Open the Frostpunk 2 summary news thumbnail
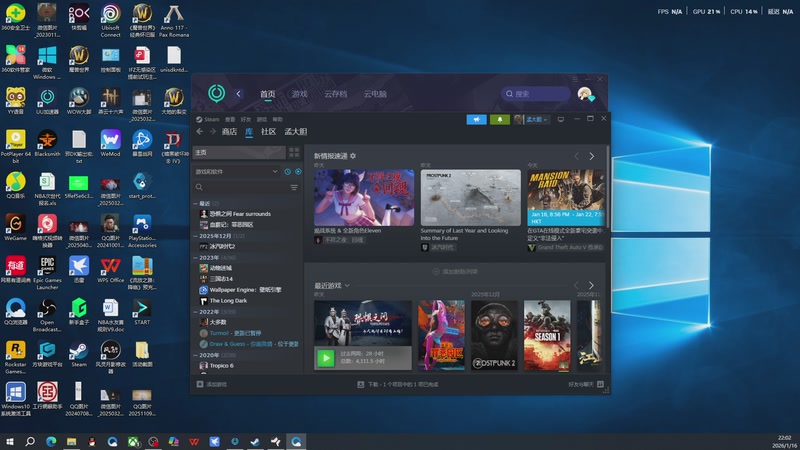Viewport: 800px width, 450px height. (x=470, y=197)
